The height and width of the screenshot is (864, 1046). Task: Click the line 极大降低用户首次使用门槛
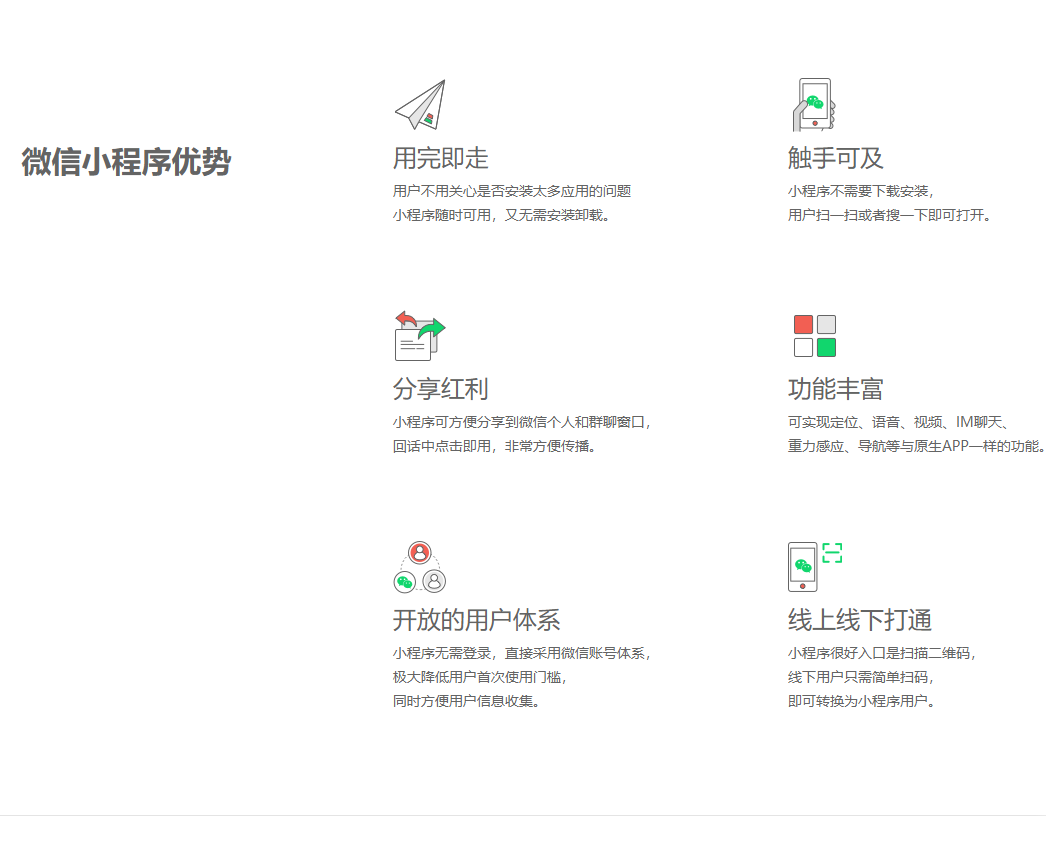point(480,677)
